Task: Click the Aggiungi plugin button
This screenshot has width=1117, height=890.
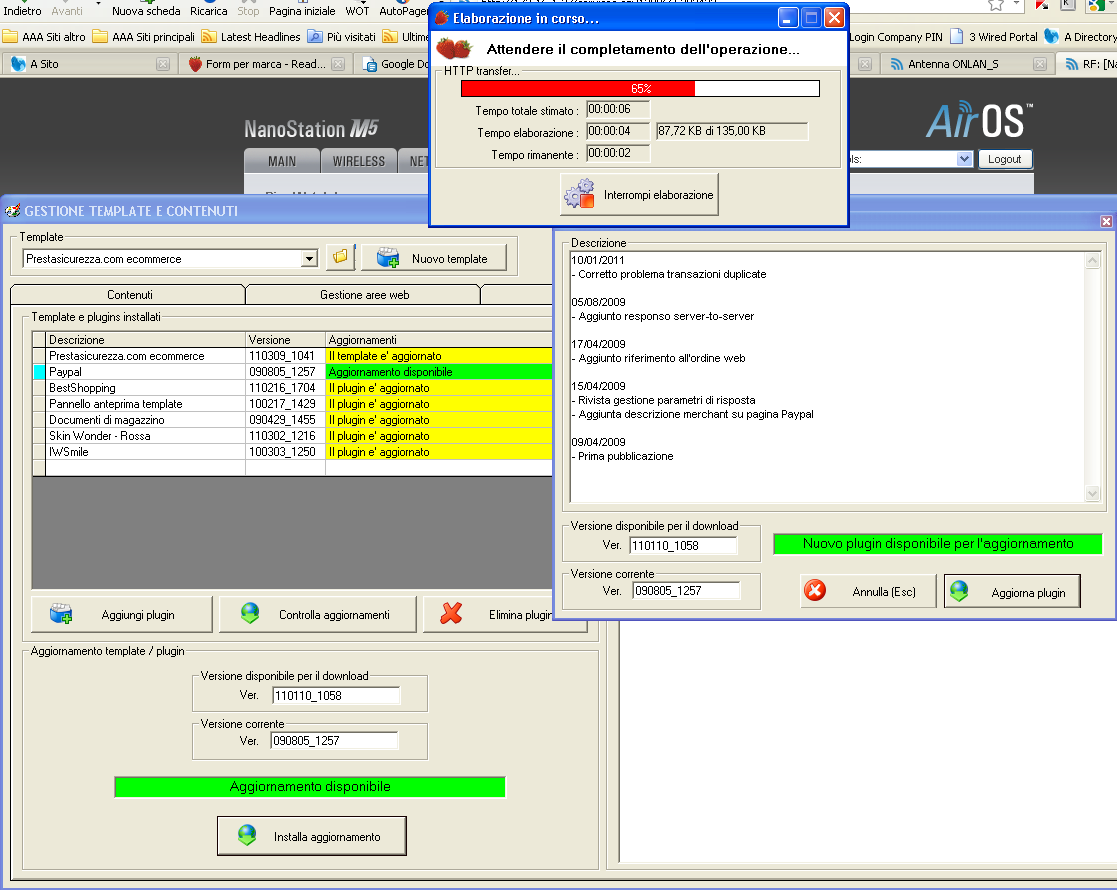Action: [122, 614]
